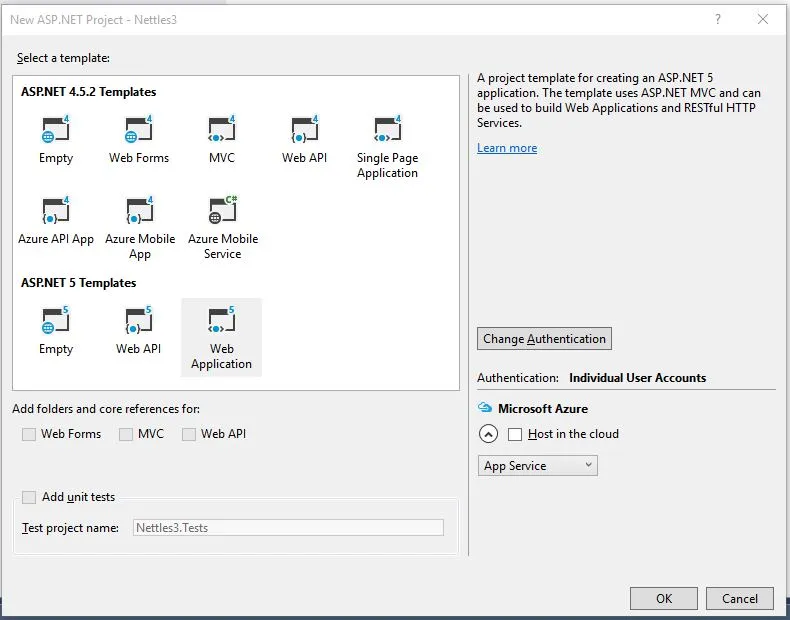Tick the MVC core references checkbox

point(126,434)
